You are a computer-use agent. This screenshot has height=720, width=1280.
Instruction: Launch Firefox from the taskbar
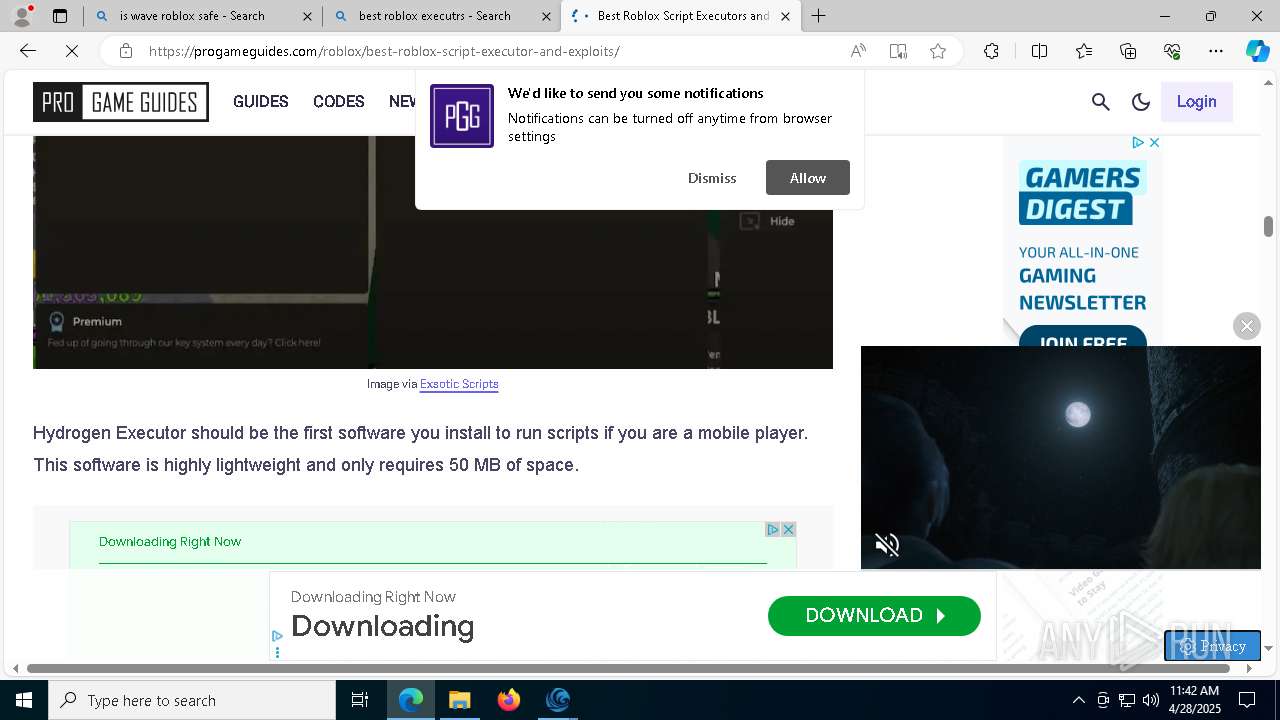(x=508, y=700)
